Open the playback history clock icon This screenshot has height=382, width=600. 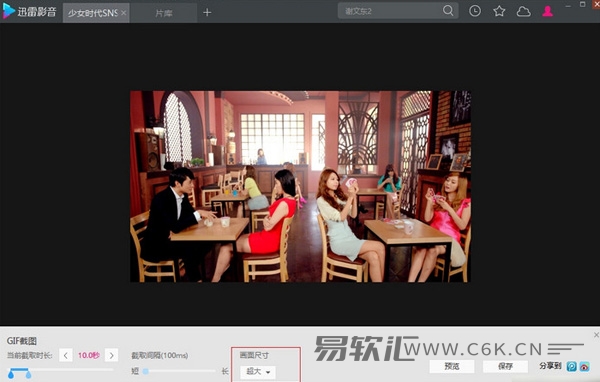475,11
